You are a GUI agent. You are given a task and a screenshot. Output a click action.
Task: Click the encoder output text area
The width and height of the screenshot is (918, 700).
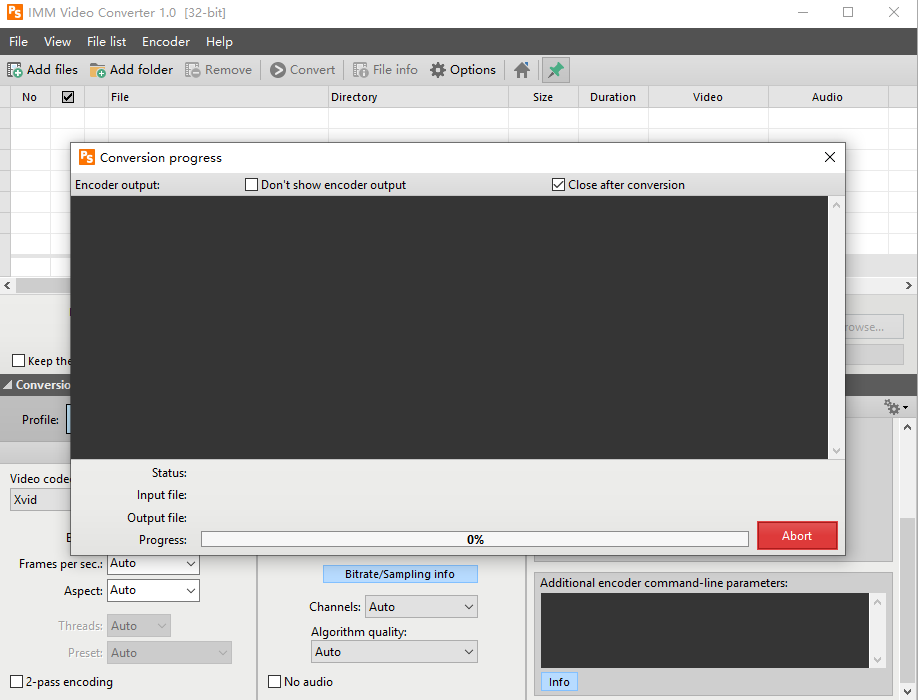click(449, 327)
